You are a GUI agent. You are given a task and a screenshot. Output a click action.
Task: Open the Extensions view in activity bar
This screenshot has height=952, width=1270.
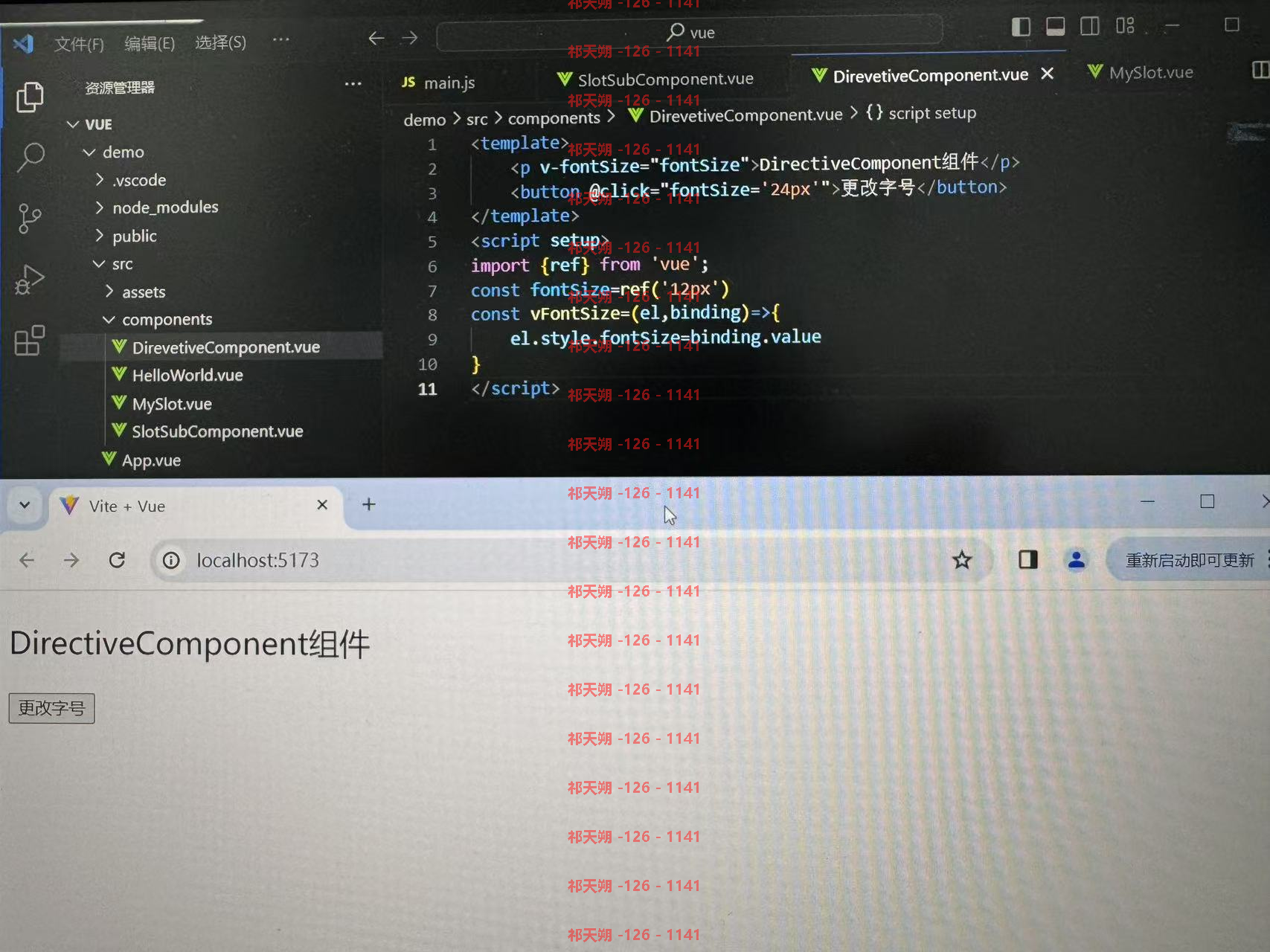coord(30,341)
